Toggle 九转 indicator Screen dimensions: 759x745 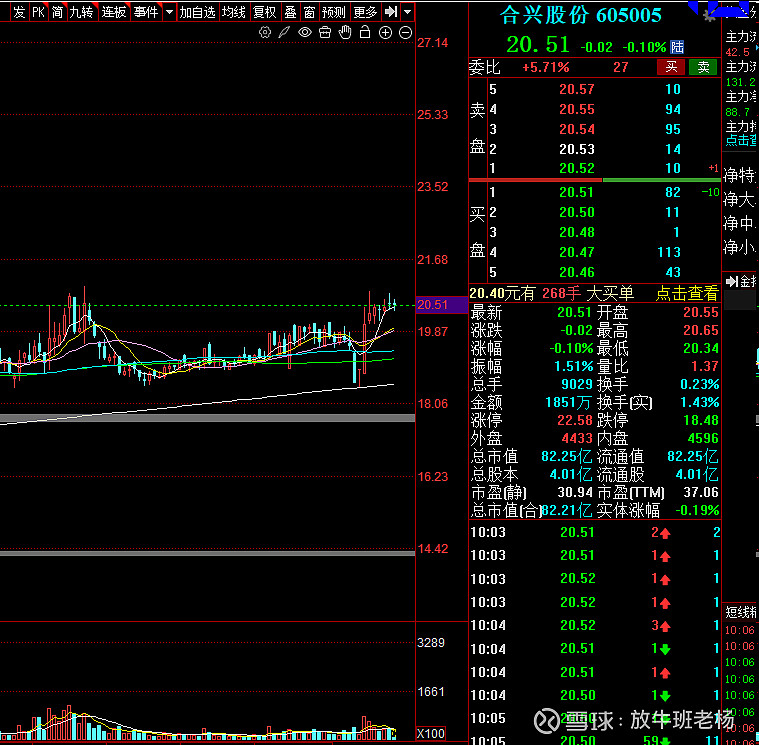click(81, 12)
